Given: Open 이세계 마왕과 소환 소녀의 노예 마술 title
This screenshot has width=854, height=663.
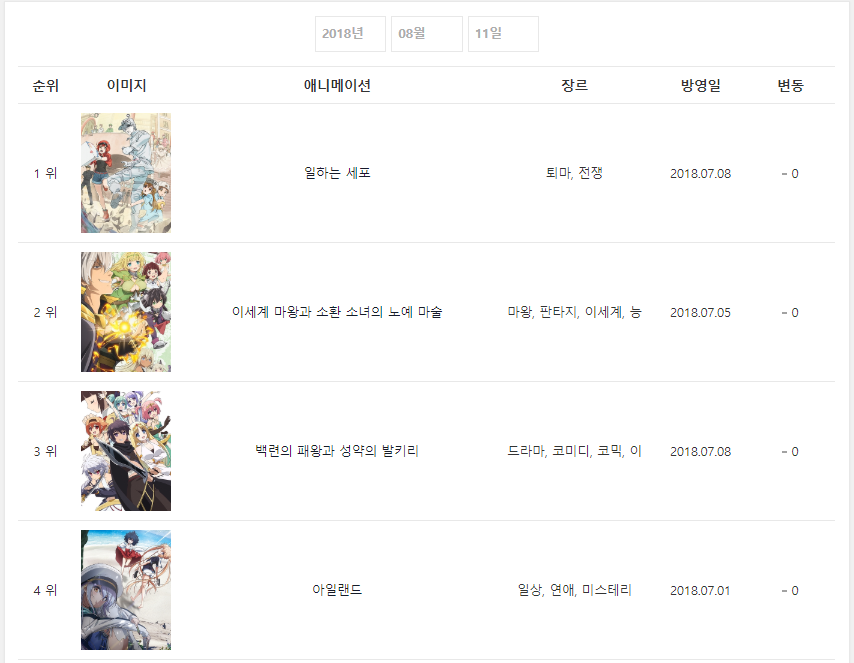Looking at the screenshot, I should pos(337,312).
